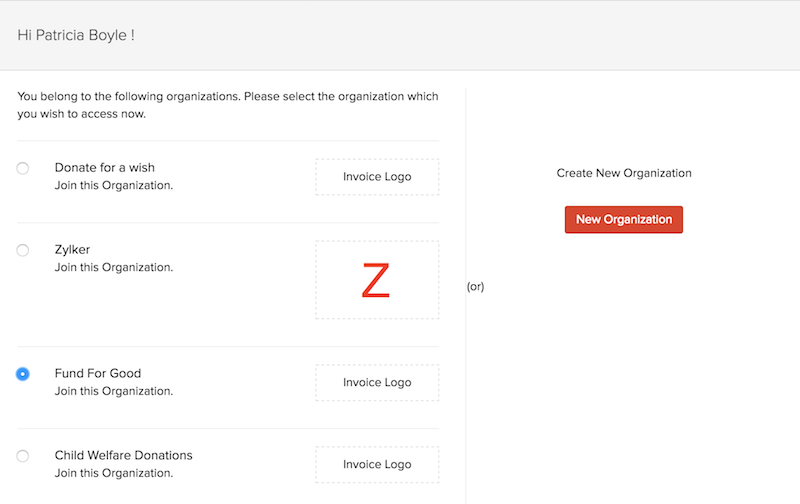Choose the Child Welfare Donations radio button

tap(23, 456)
